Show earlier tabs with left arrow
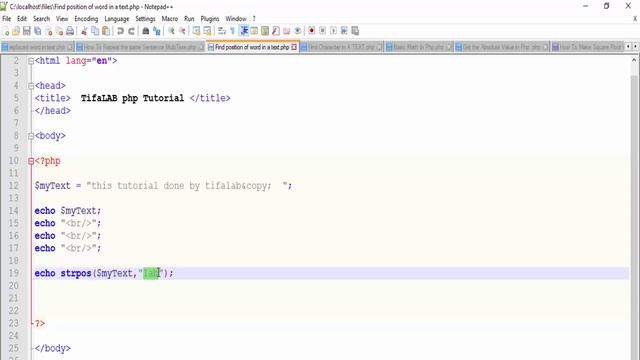This screenshot has height=360, width=640. coord(628,47)
